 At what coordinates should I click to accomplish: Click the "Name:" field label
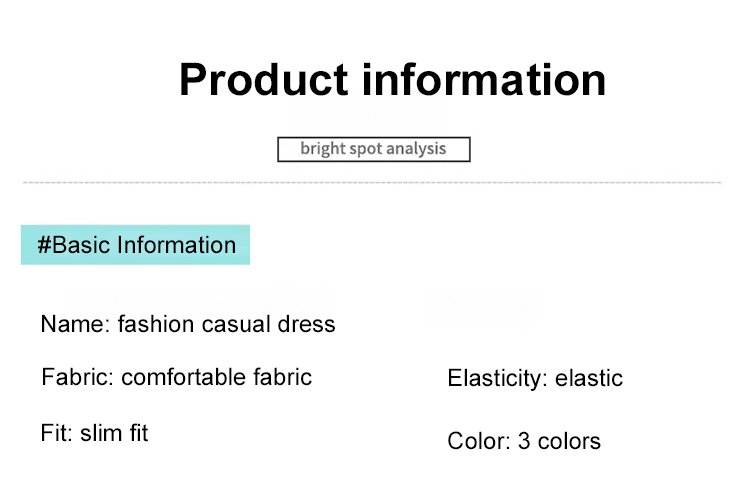[x=75, y=325]
